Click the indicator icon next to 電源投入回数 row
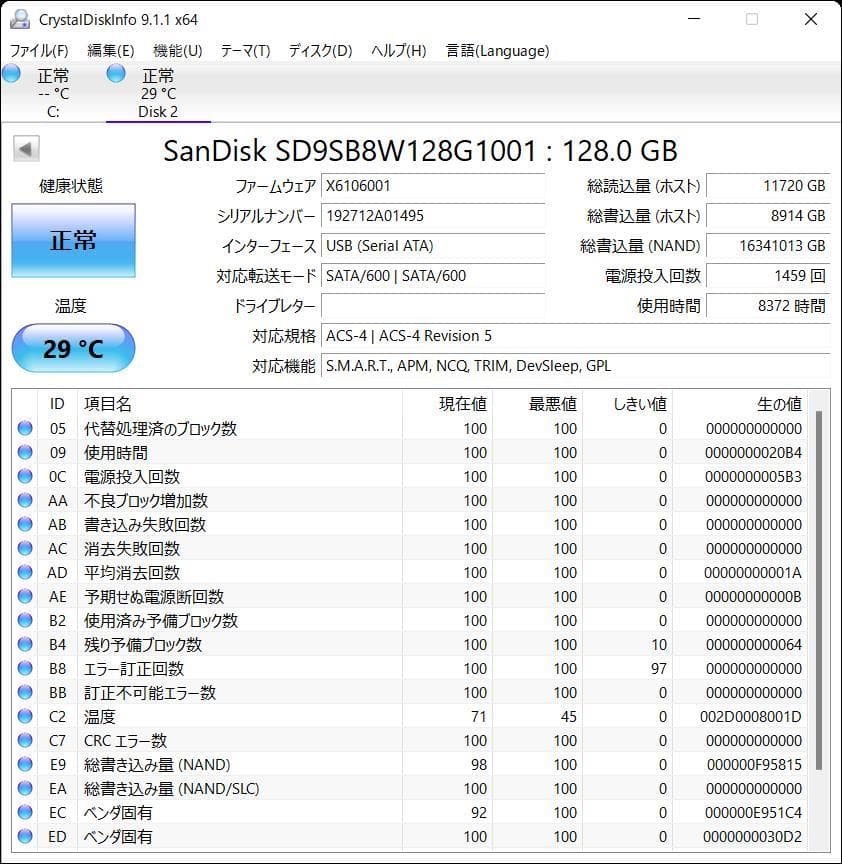The height and width of the screenshot is (864, 842). [24, 477]
